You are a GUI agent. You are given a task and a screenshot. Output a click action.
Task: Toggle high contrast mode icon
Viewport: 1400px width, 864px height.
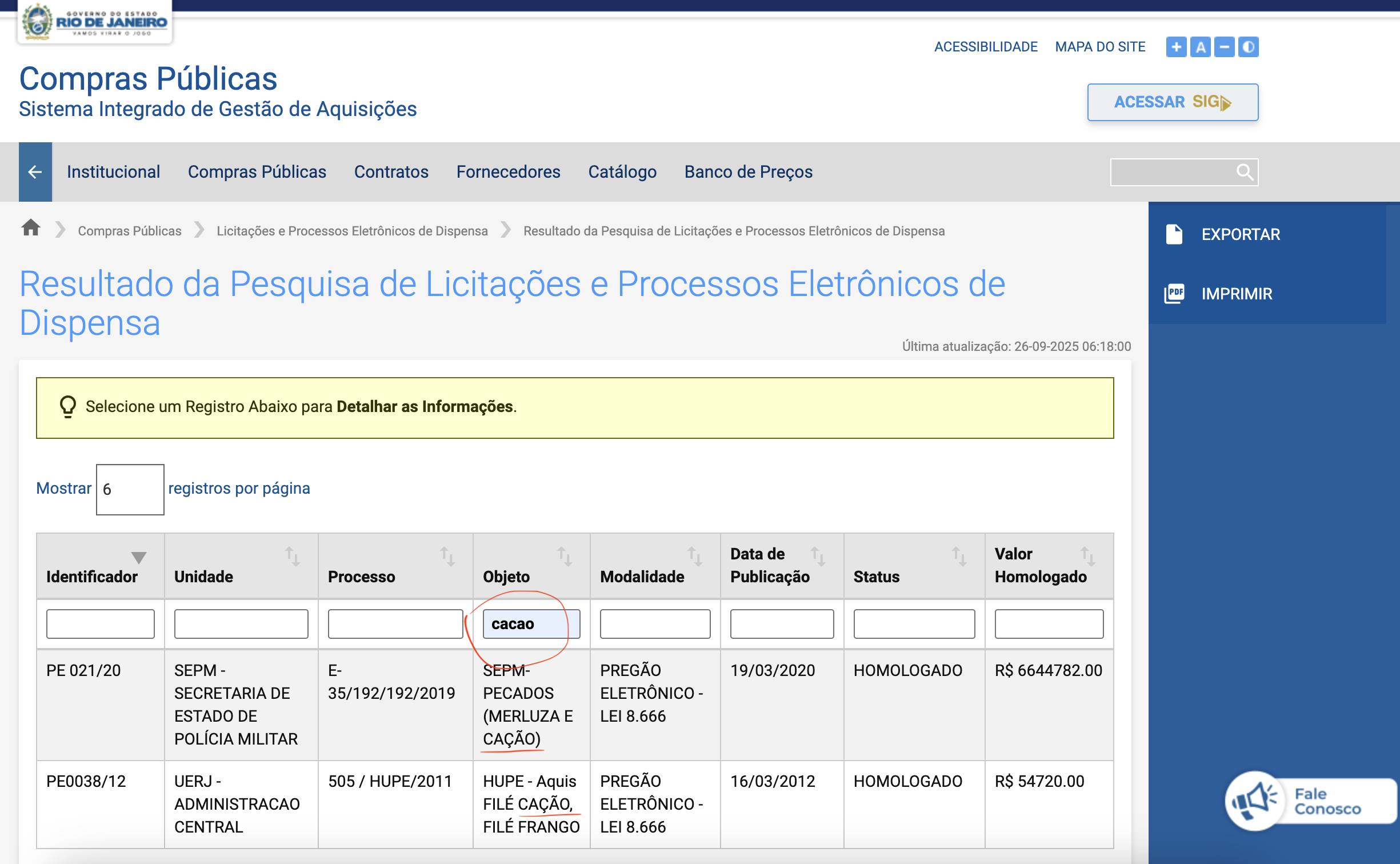(1248, 47)
